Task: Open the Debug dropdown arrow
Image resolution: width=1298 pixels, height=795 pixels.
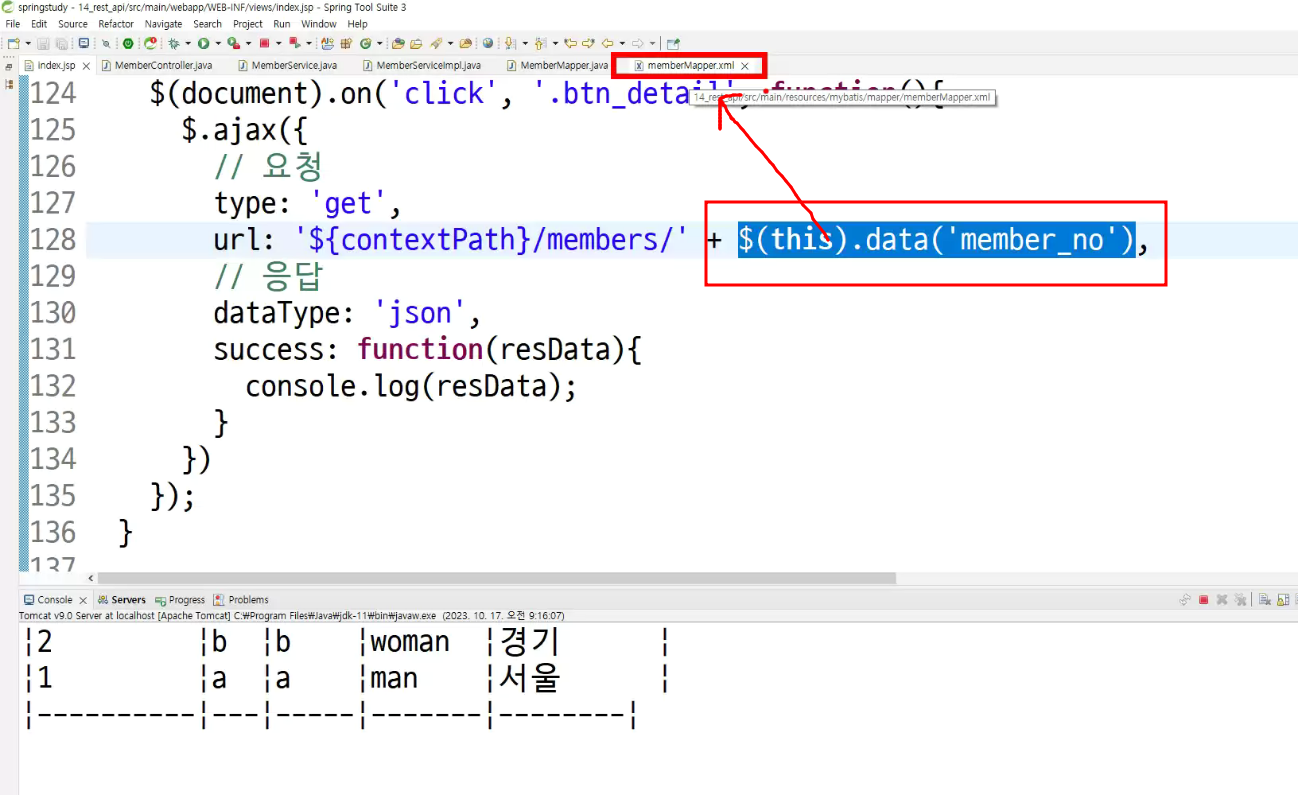Action: 188,43
